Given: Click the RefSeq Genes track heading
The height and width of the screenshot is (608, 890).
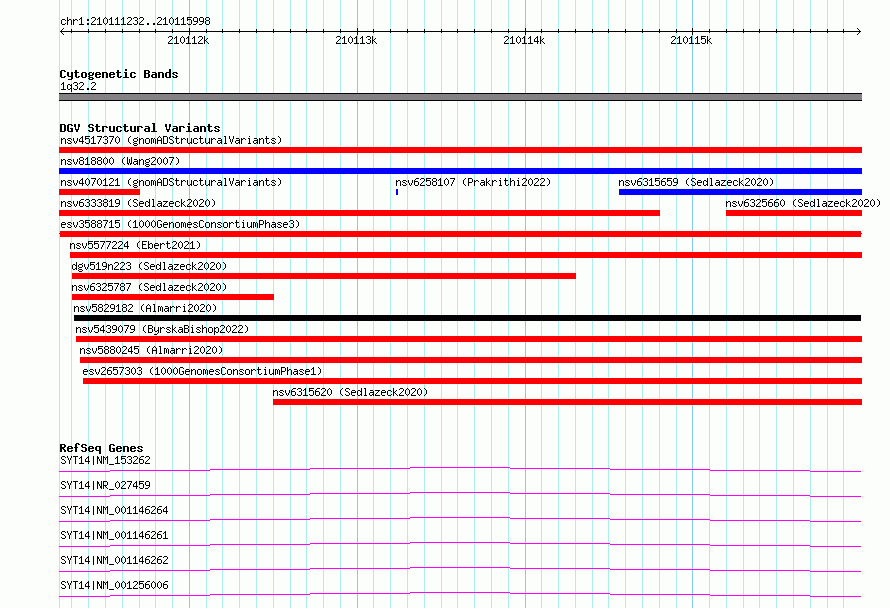Looking at the screenshot, I should (101, 448).
